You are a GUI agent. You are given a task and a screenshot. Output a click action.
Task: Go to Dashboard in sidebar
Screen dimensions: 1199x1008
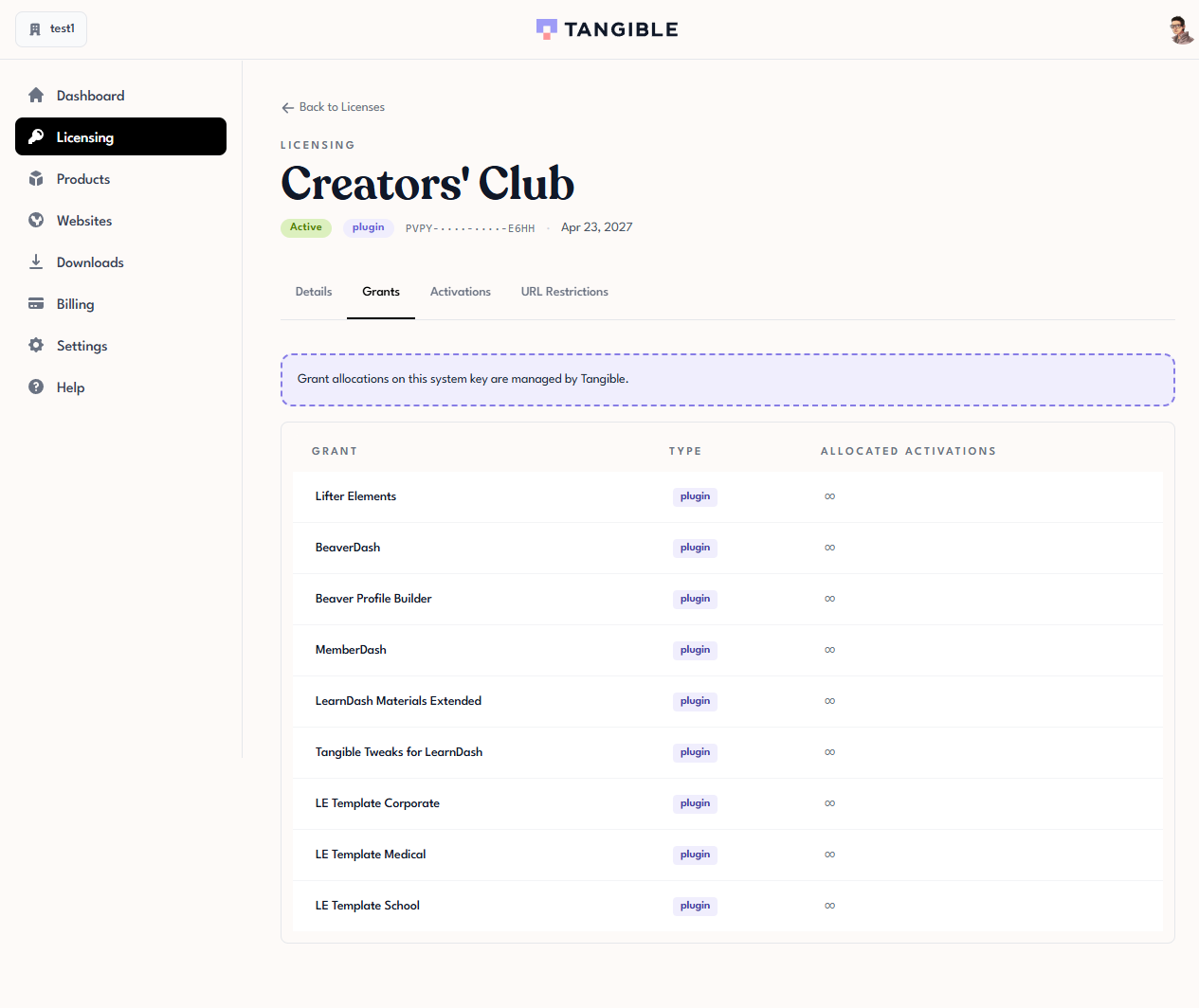click(x=120, y=95)
